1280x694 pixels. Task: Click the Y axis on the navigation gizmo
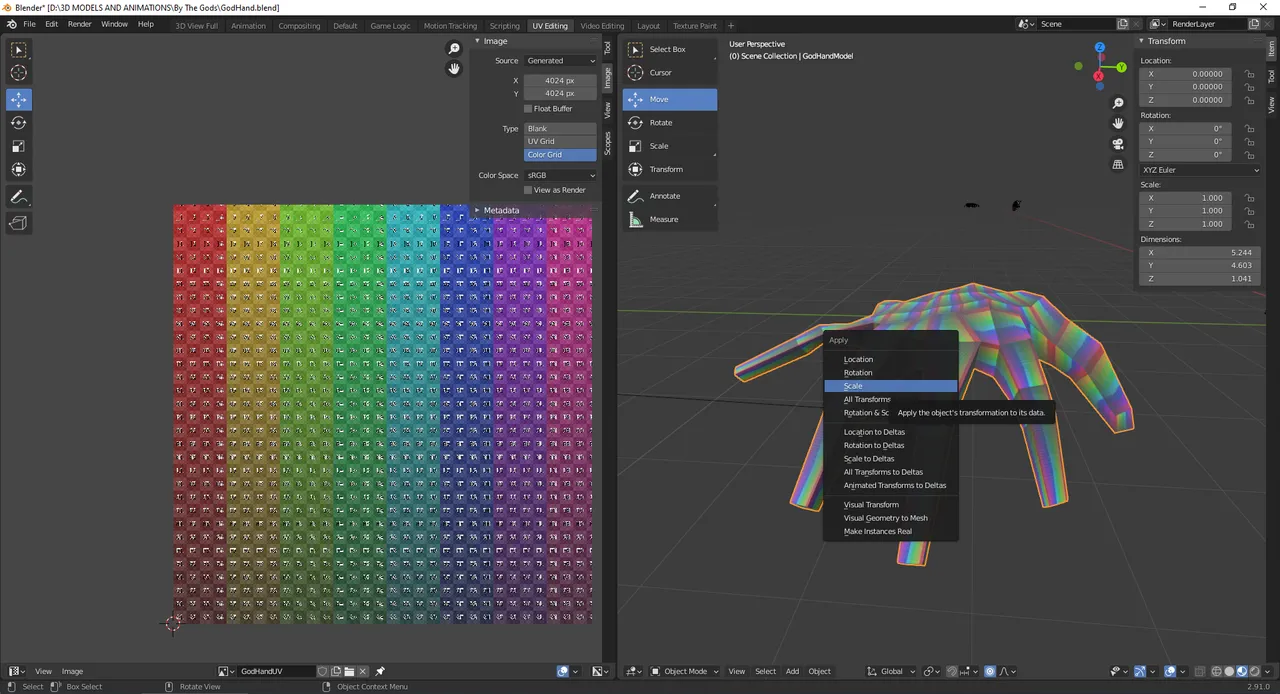click(1121, 67)
